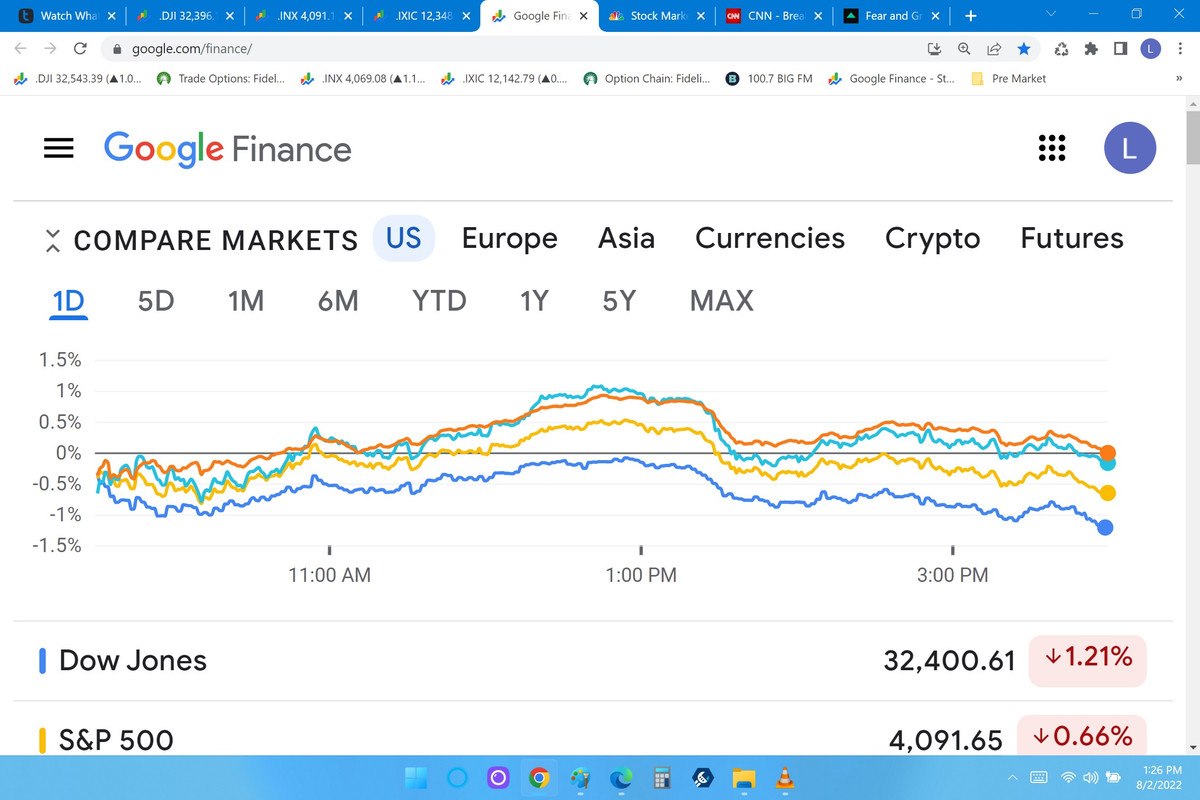This screenshot has width=1200, height=800.
Task: Collapse the Compare Markets section
Action: pyautogui.click(x=54, y=240)
